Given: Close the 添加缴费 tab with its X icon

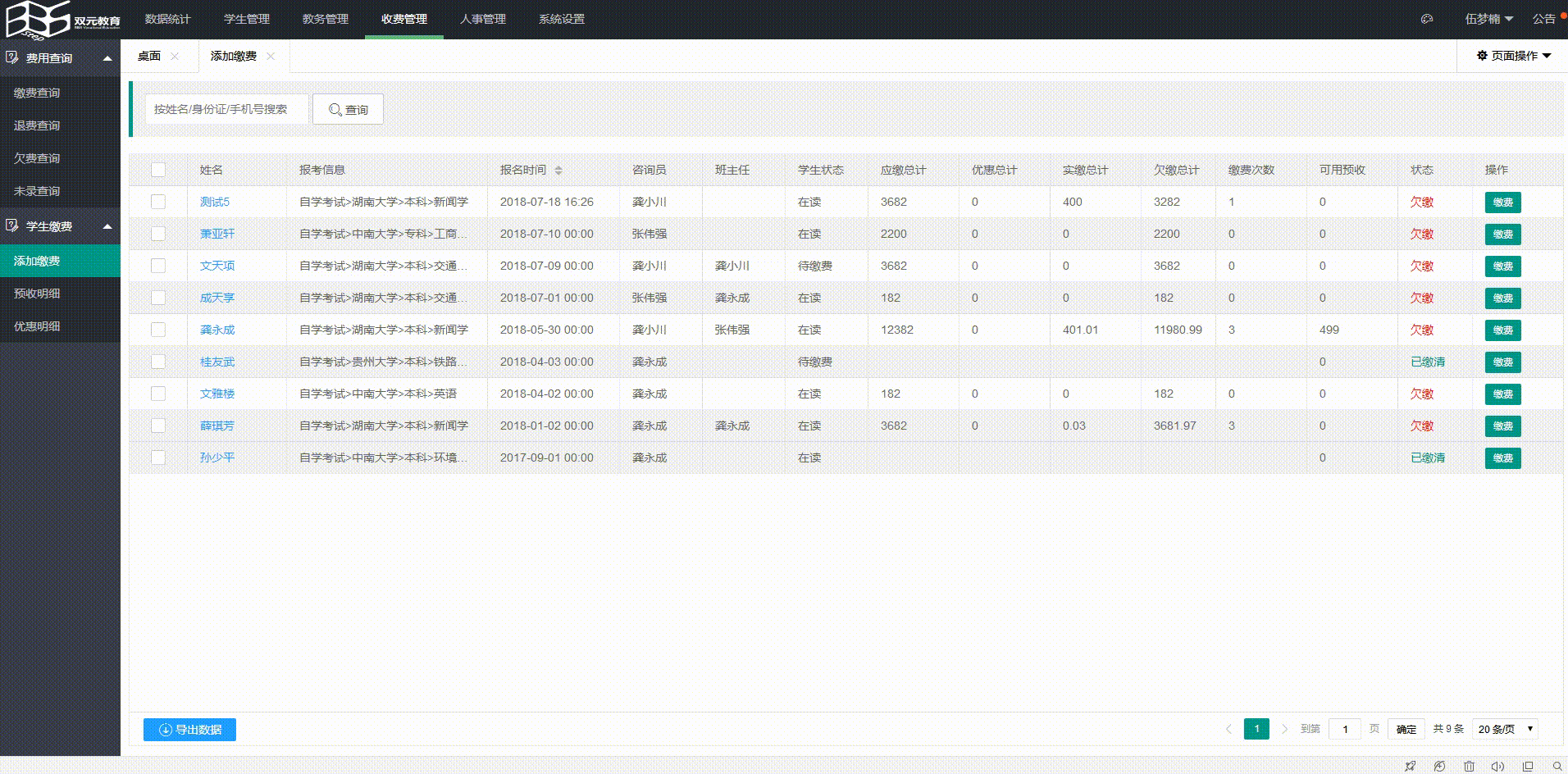Looking at the screenshot, I should pos(271,56).
